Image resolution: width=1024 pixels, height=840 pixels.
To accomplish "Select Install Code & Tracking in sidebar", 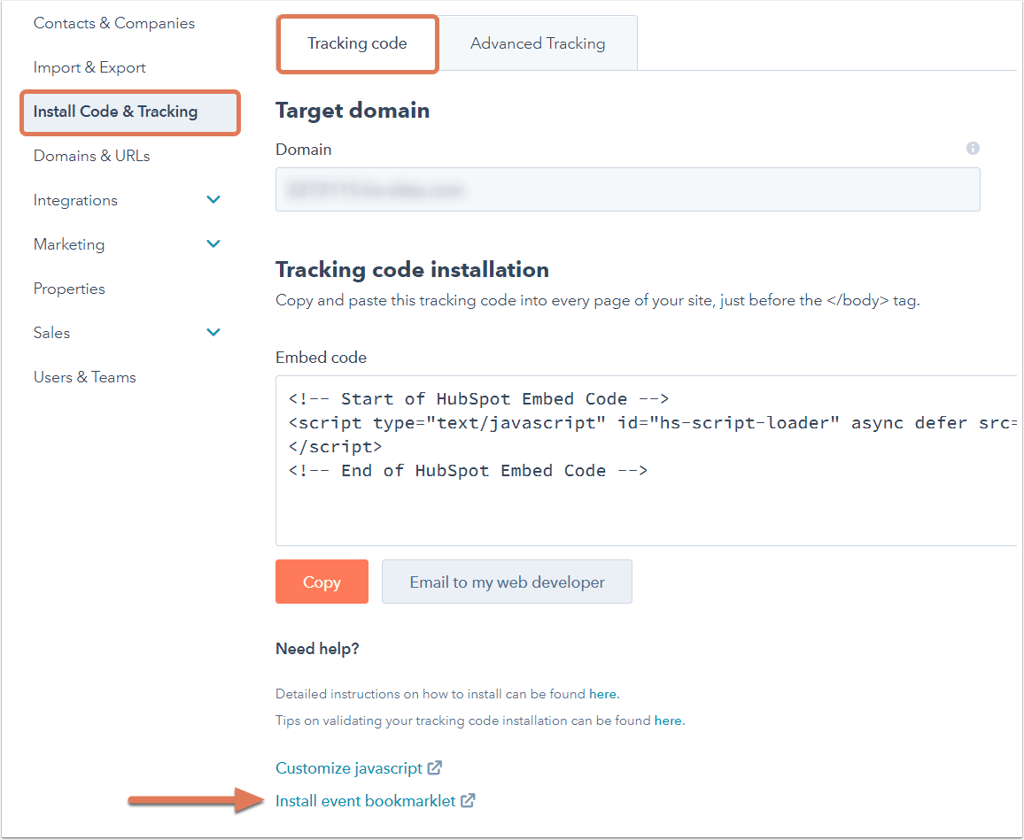I will pyautogui.click(x=130, y=112).
